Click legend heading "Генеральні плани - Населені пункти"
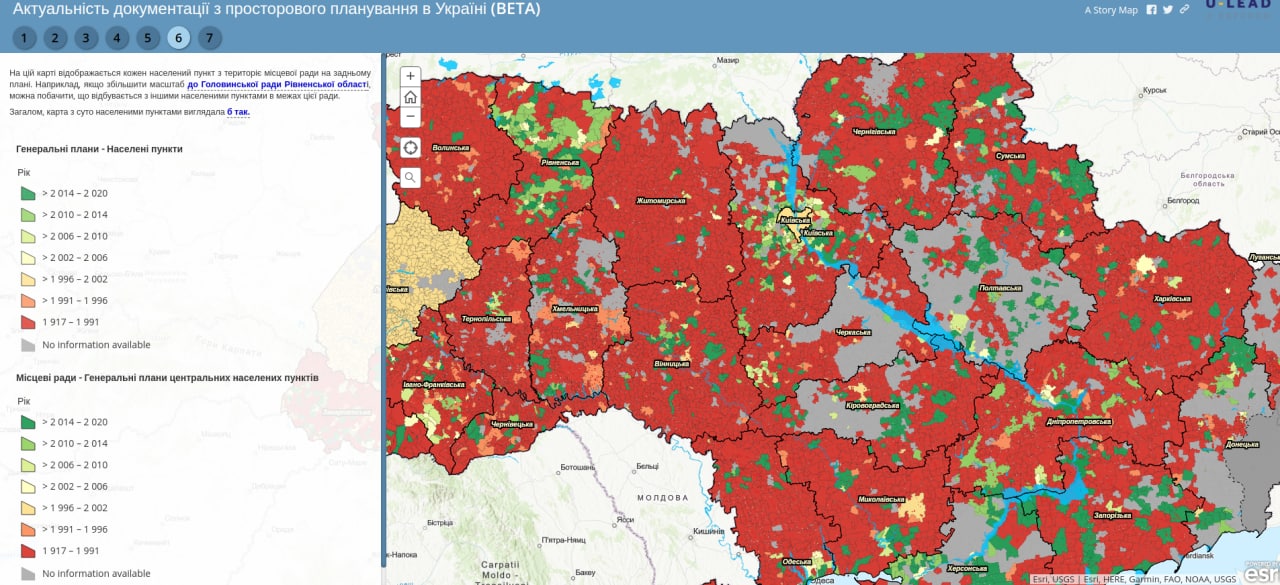1280x585 pixels. click(99, 149)
